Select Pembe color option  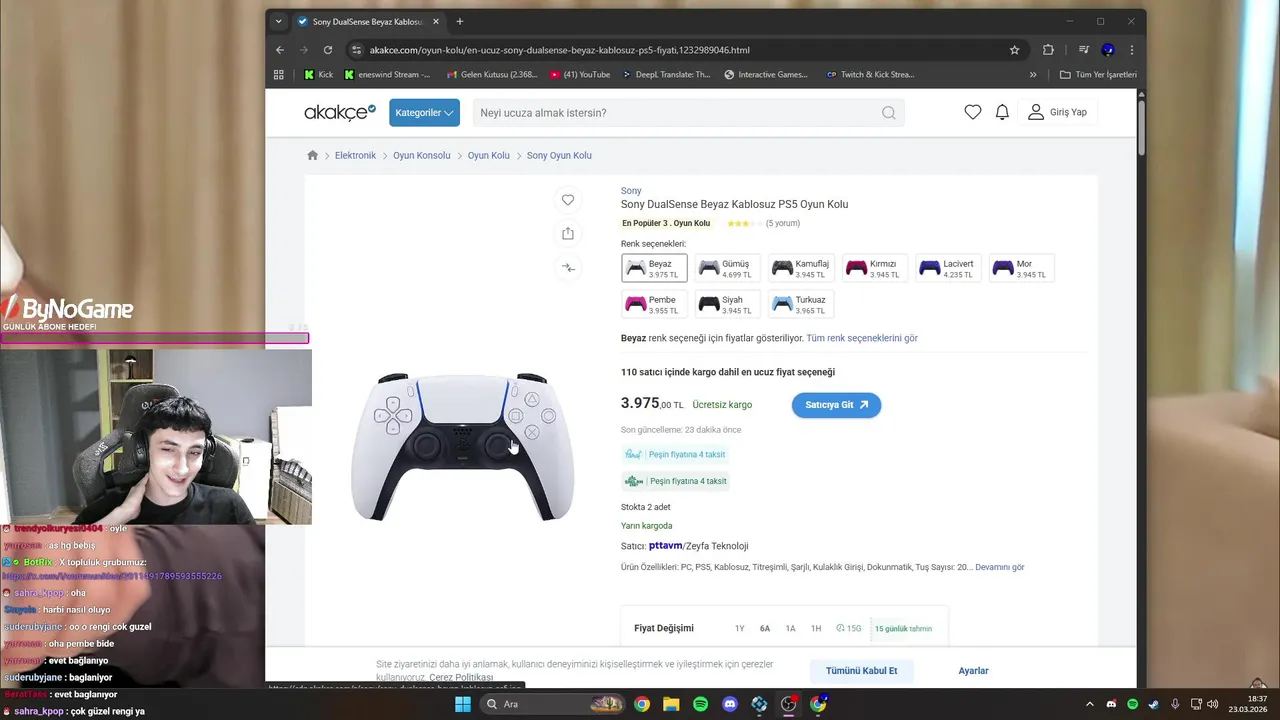click(654, 304)
